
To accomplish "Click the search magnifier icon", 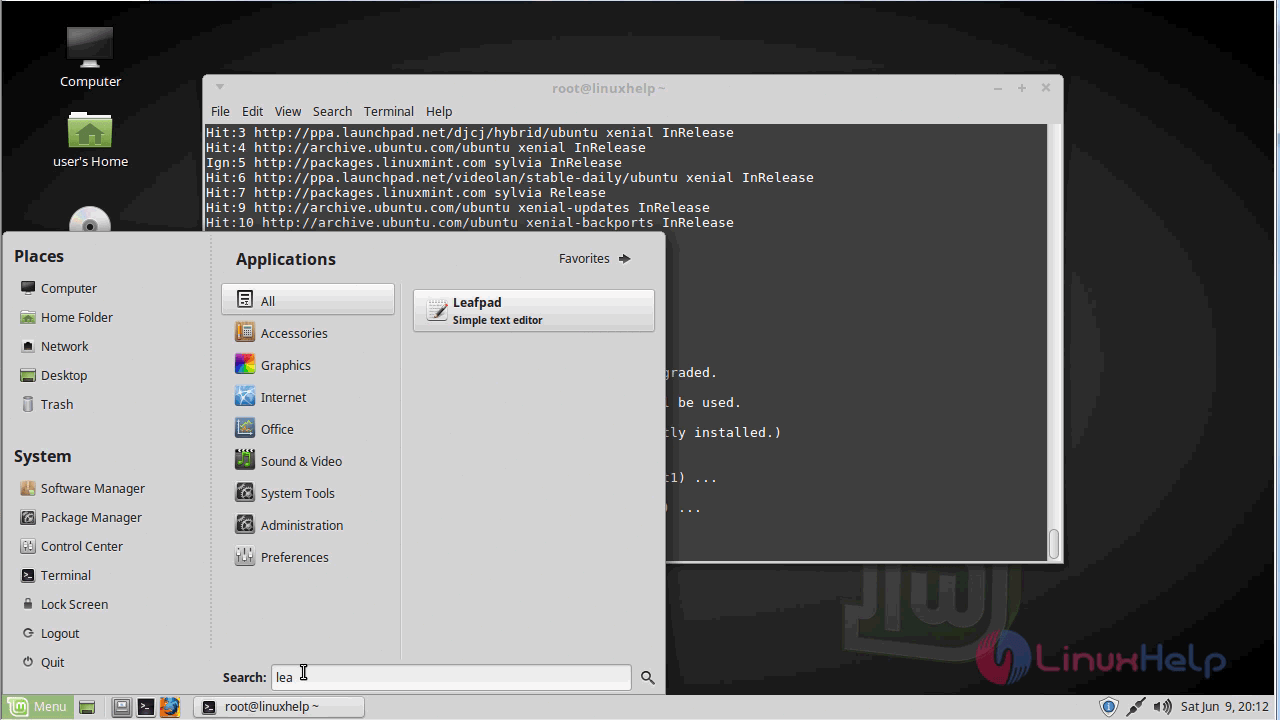I will (x=648, y=678).
